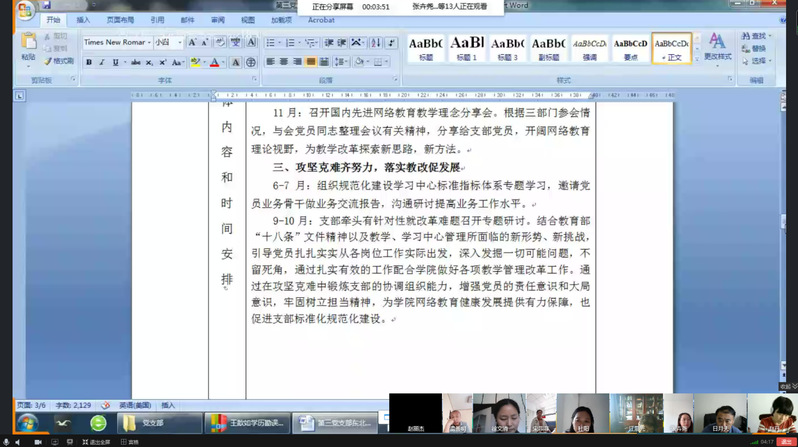The height and width of the screenshot is (447, 798).
Task: Apply bullet list formatting
Action: point(270,42)
